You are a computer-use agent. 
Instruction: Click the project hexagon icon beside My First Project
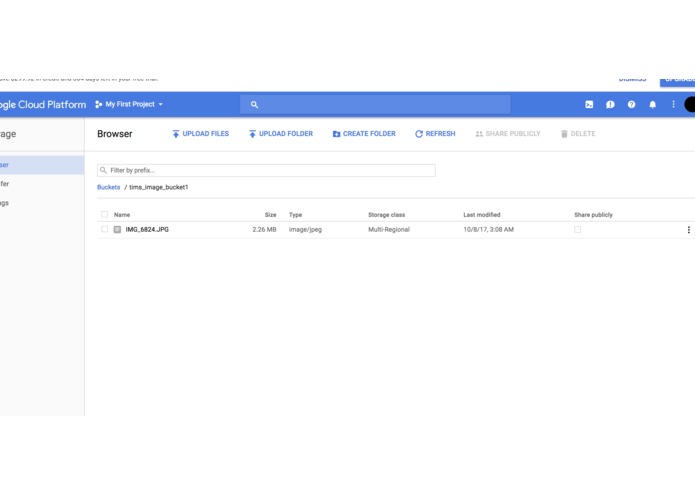coord(98,105)
